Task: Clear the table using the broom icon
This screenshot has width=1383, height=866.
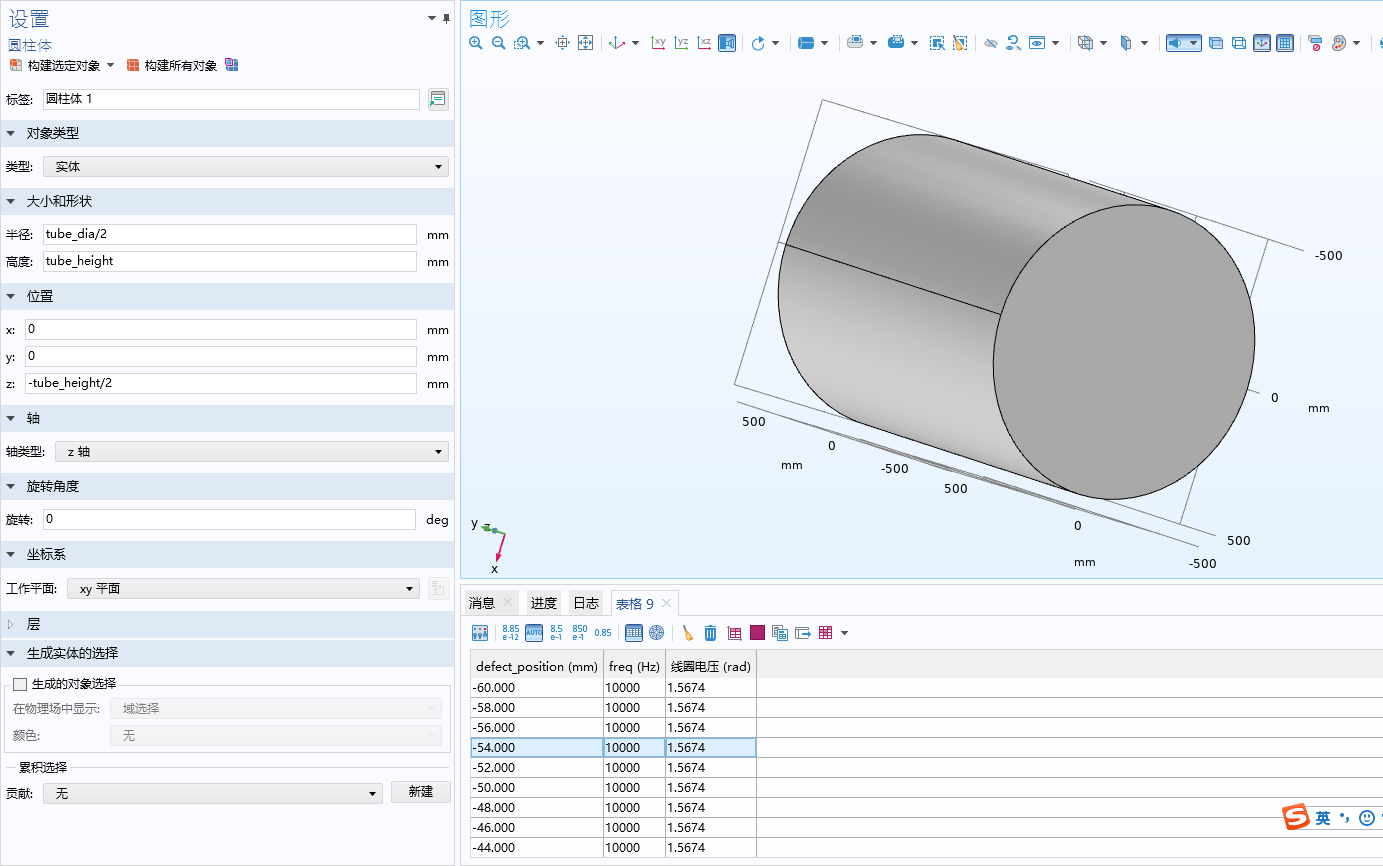Action: coord(687,632)
